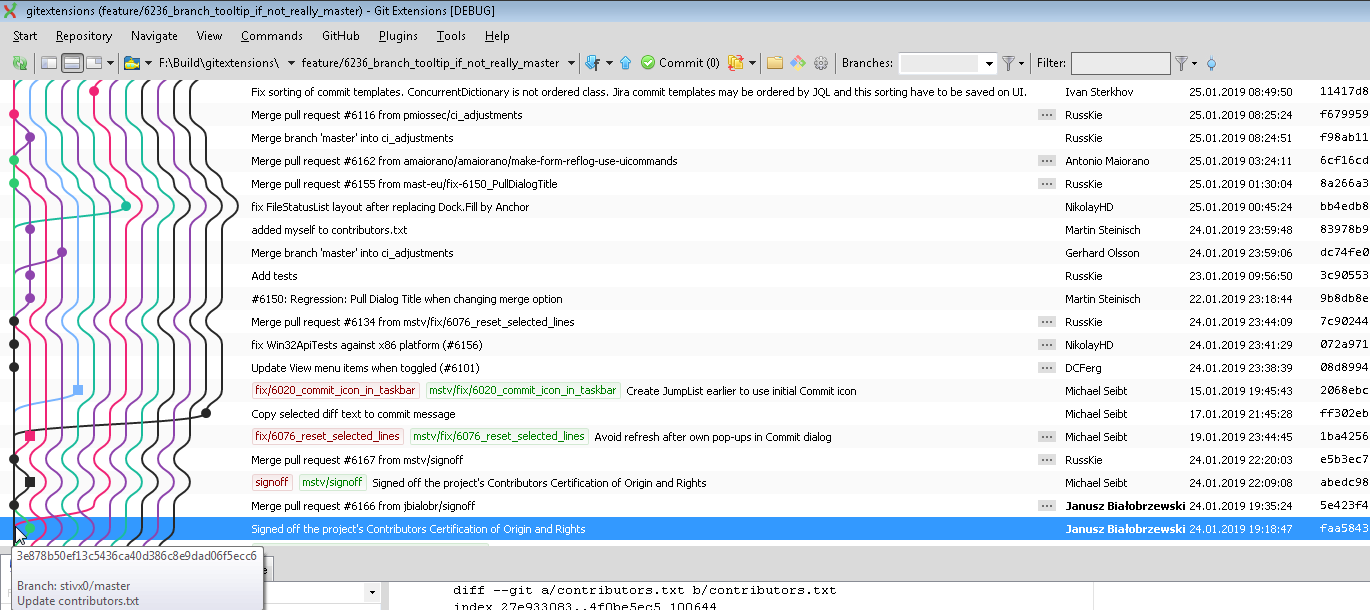The width and height of the screenshot is (1370, 610).
Task: Click the red fix/6020_commit_icon_in_taskbar branch label
Action: pos(335,391)
